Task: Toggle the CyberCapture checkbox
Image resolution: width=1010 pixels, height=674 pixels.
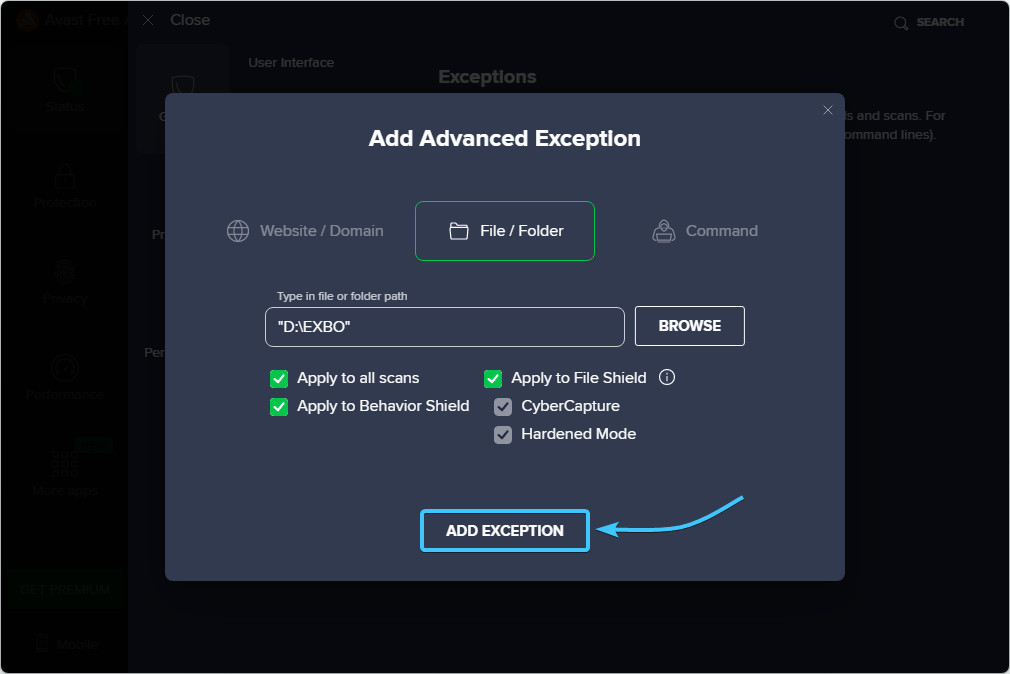Action: tap(503, 406)
